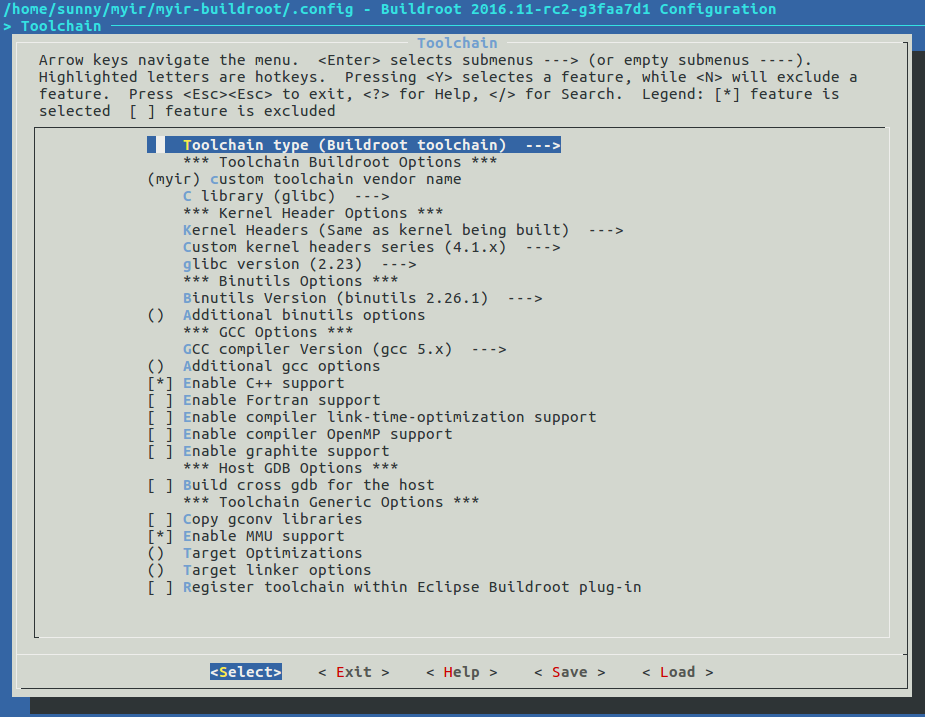Click the Toolchain breadcrumb at top left
The height and width of the screenshot is (717, 925).
tap(61, 27)
